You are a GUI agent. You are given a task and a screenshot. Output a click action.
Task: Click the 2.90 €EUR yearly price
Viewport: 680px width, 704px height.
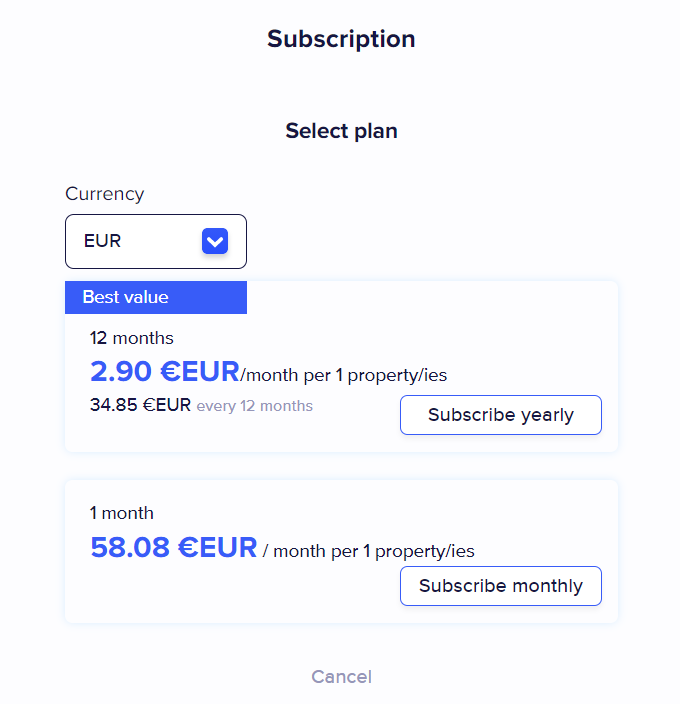click(x=165, y=372)
